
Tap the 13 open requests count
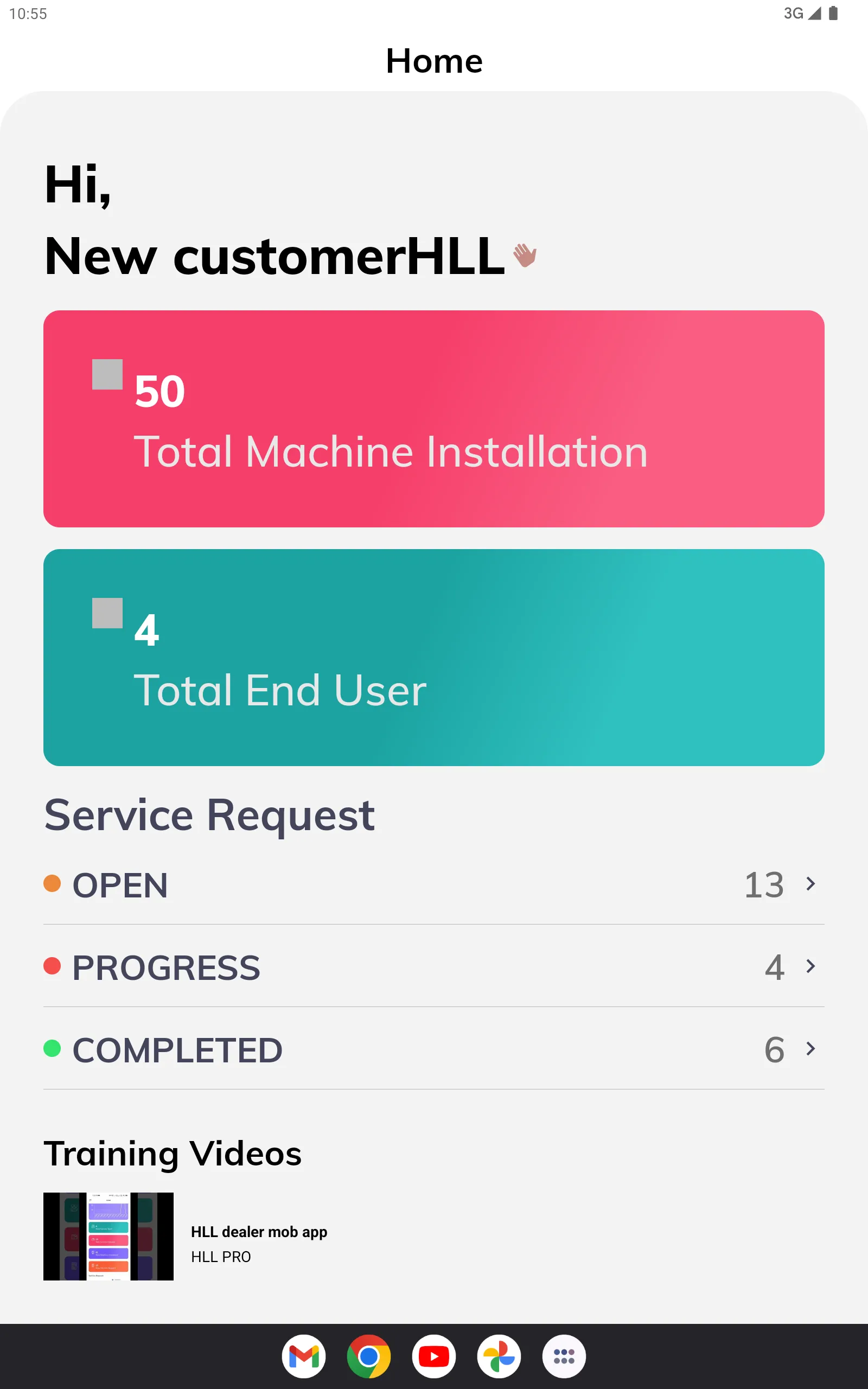764,884
